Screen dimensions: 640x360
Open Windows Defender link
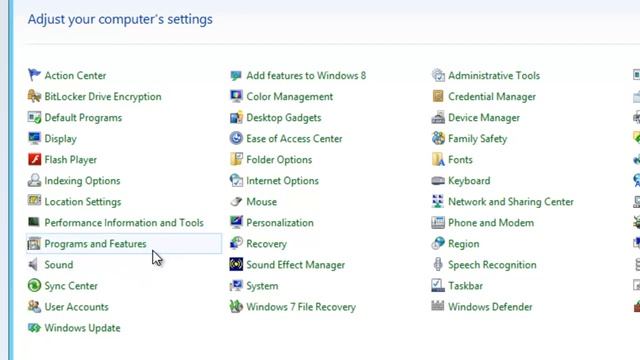point(490,307)
